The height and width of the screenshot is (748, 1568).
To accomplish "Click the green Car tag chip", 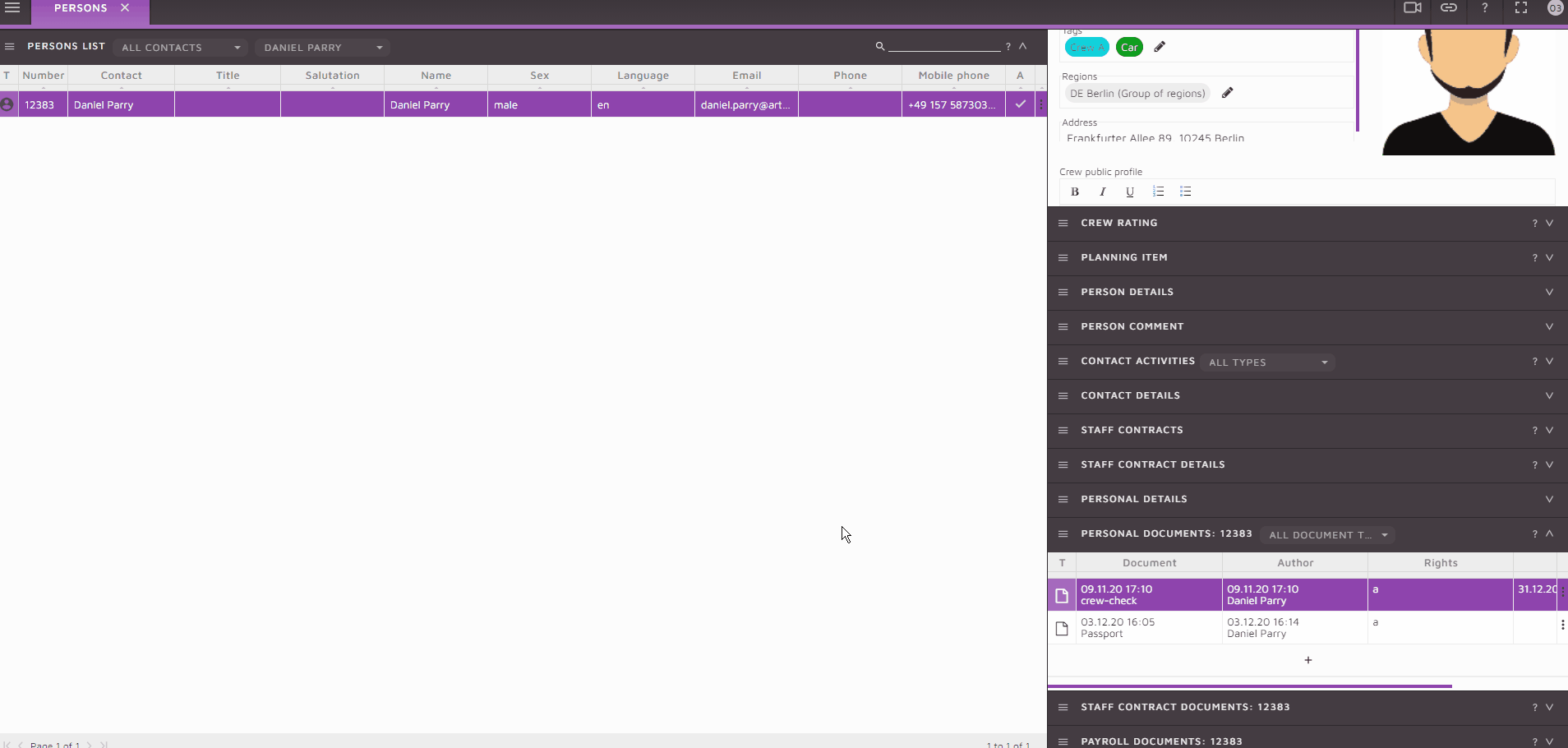I will click(1130, 48).
